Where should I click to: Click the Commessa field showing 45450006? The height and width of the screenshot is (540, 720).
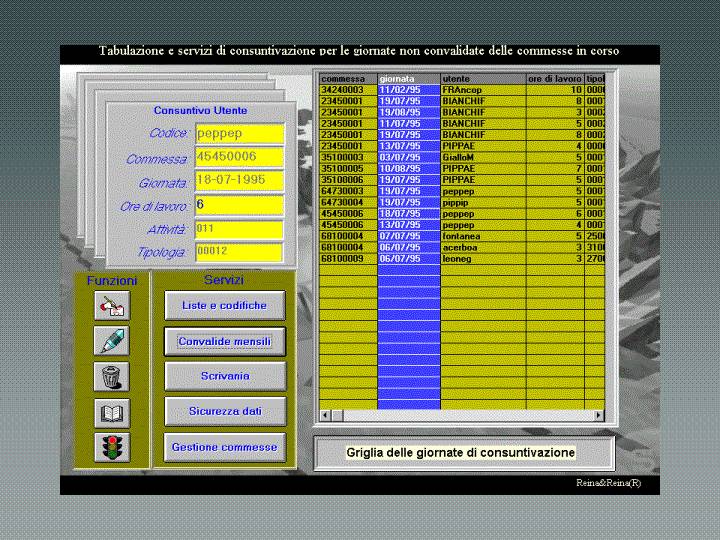(x=239, y=157)
